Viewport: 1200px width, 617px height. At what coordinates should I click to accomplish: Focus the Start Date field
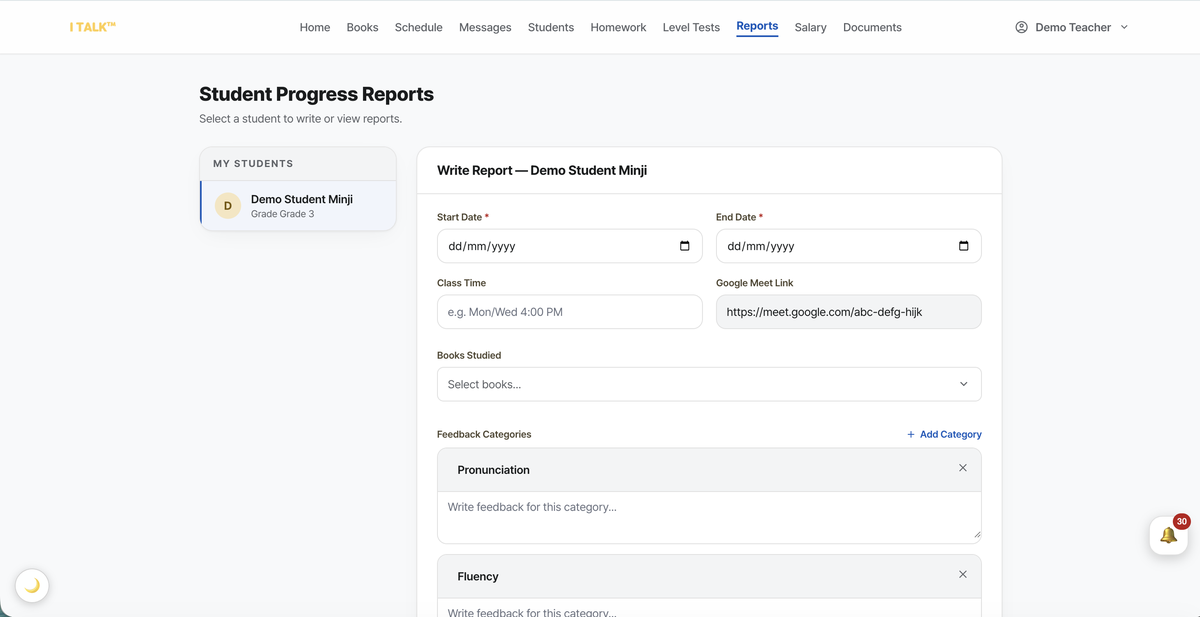click(x=570, y=246)
